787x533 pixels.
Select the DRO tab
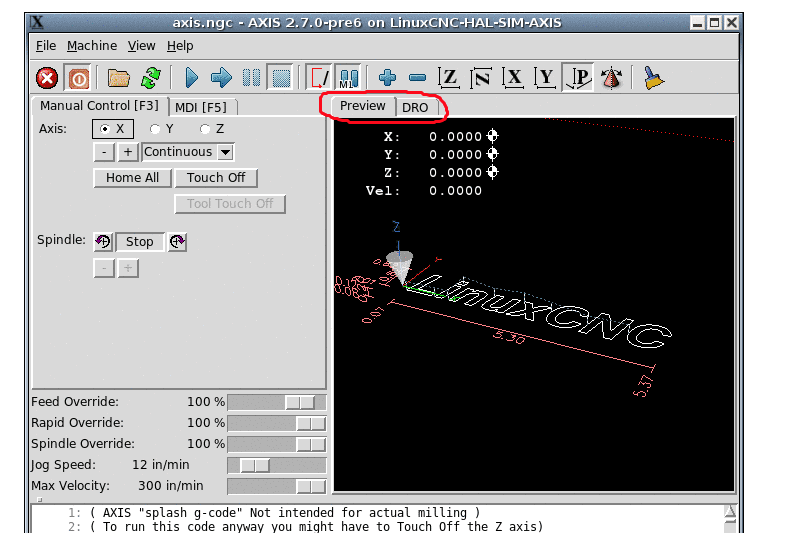pyautogui.click(x=415, y=107)
